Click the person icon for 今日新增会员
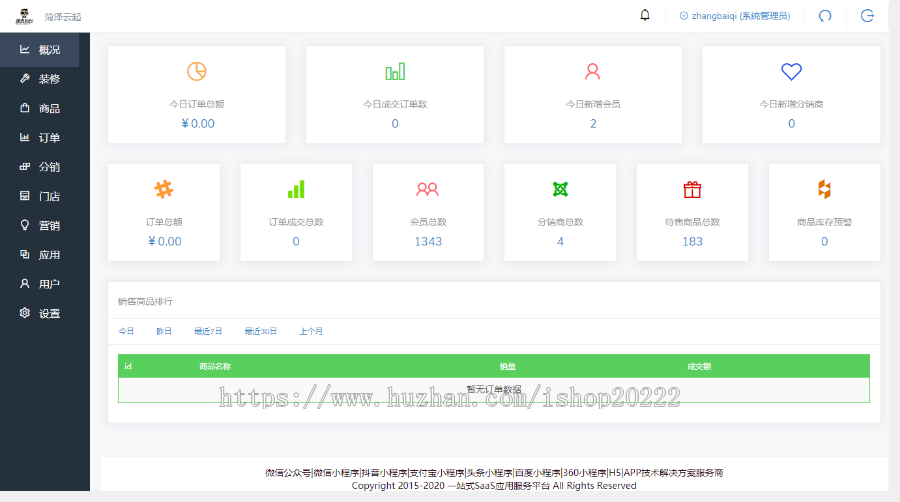 592,72
